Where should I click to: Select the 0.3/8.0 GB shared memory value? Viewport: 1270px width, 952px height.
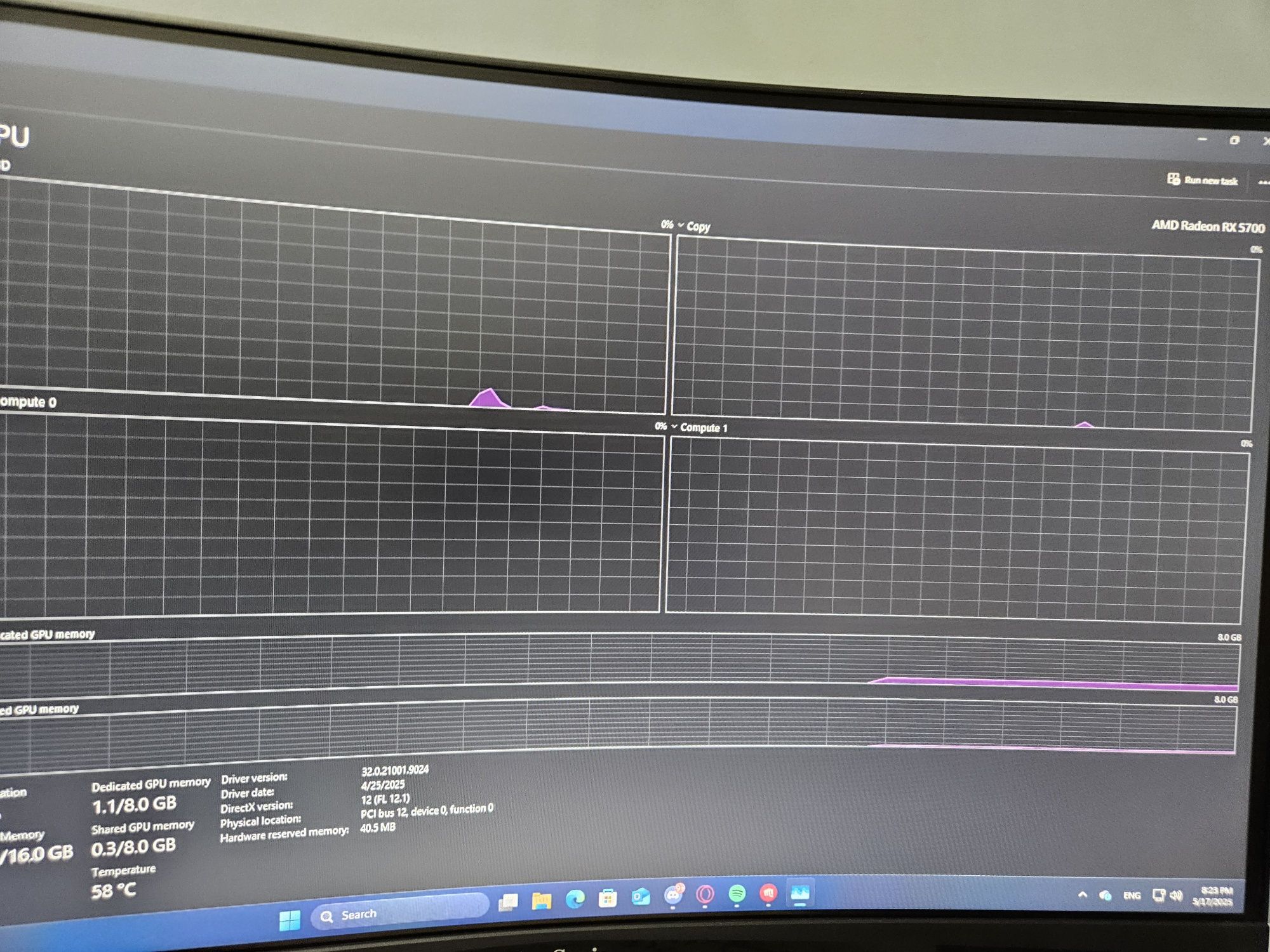click(x=133, y=847)
